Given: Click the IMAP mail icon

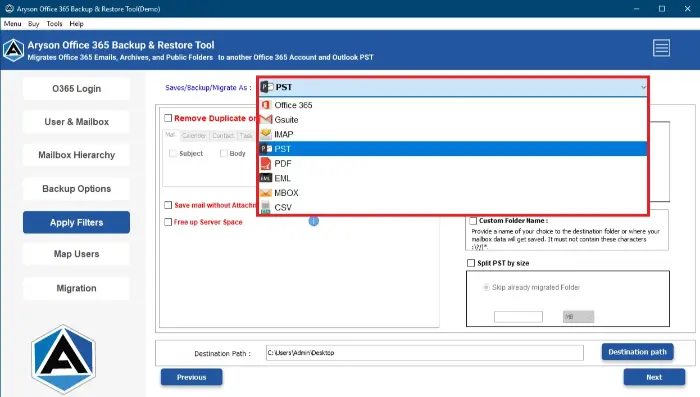Looking at the screenshot, I should [266, 134].
